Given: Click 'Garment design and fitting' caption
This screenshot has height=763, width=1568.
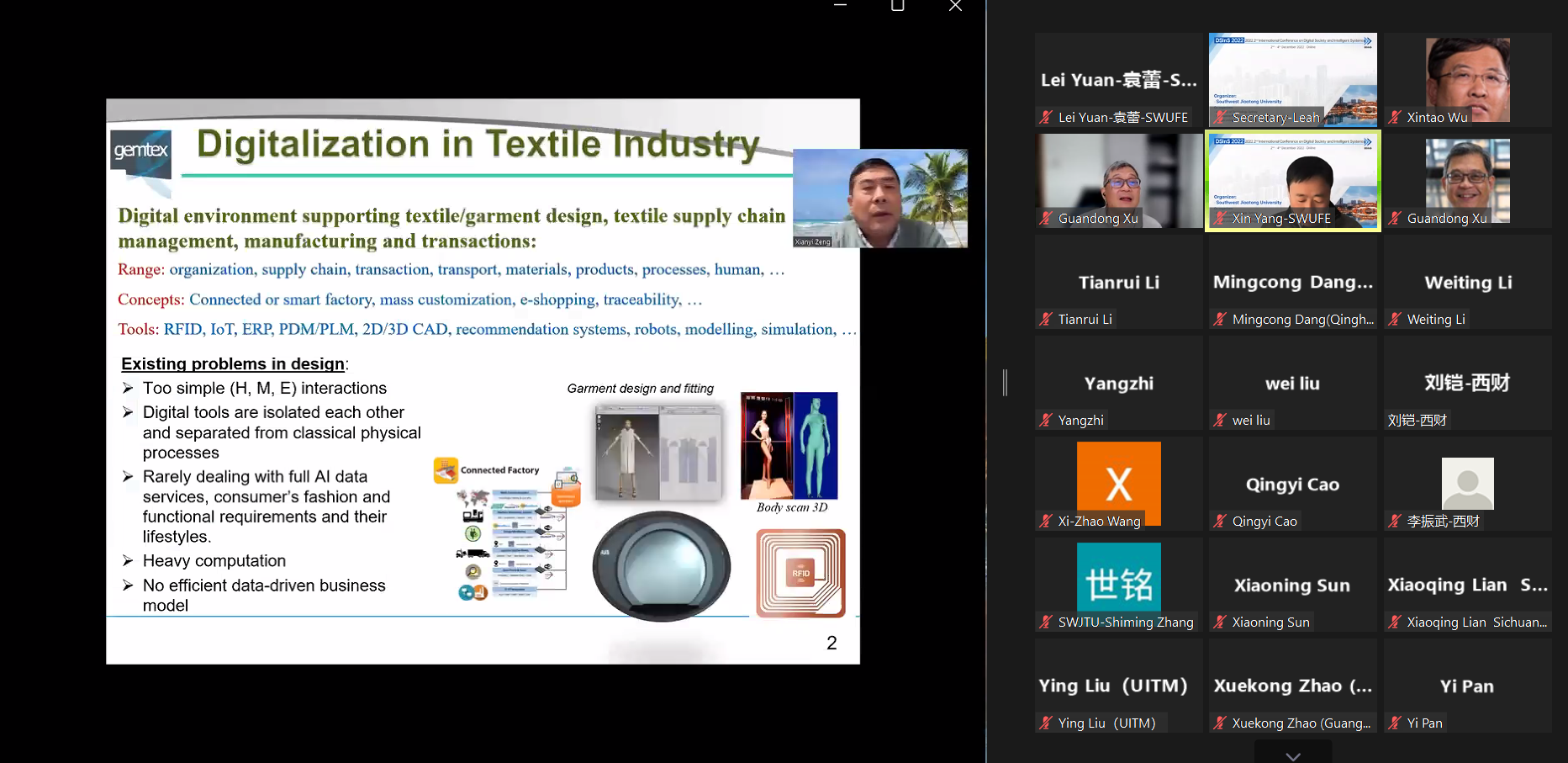Looking at the screenshot, I should [641, 389].
